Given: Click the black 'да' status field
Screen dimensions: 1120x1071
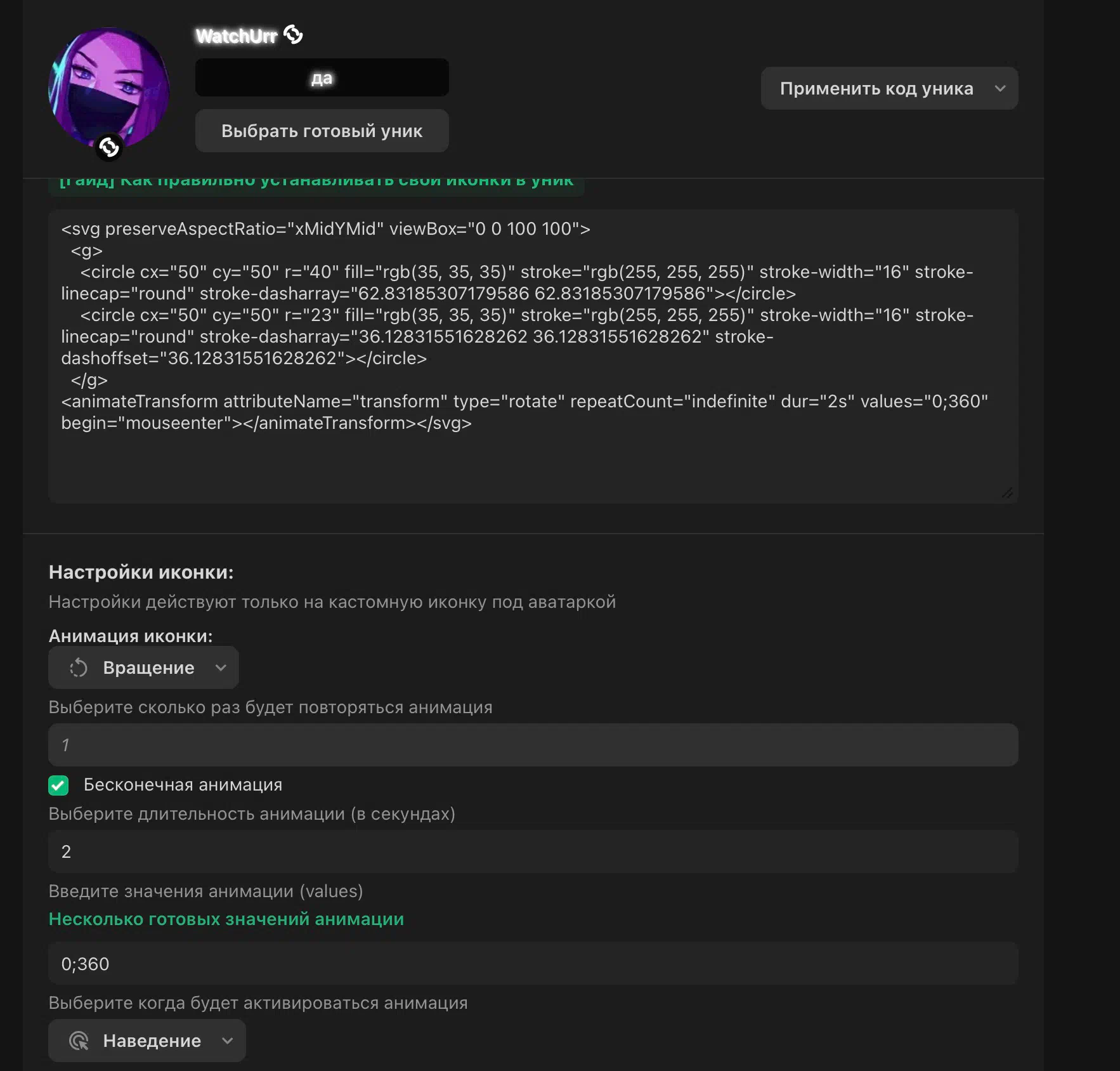Looking at the screenshot, I should pyautogui.click(x=322, y=77).
